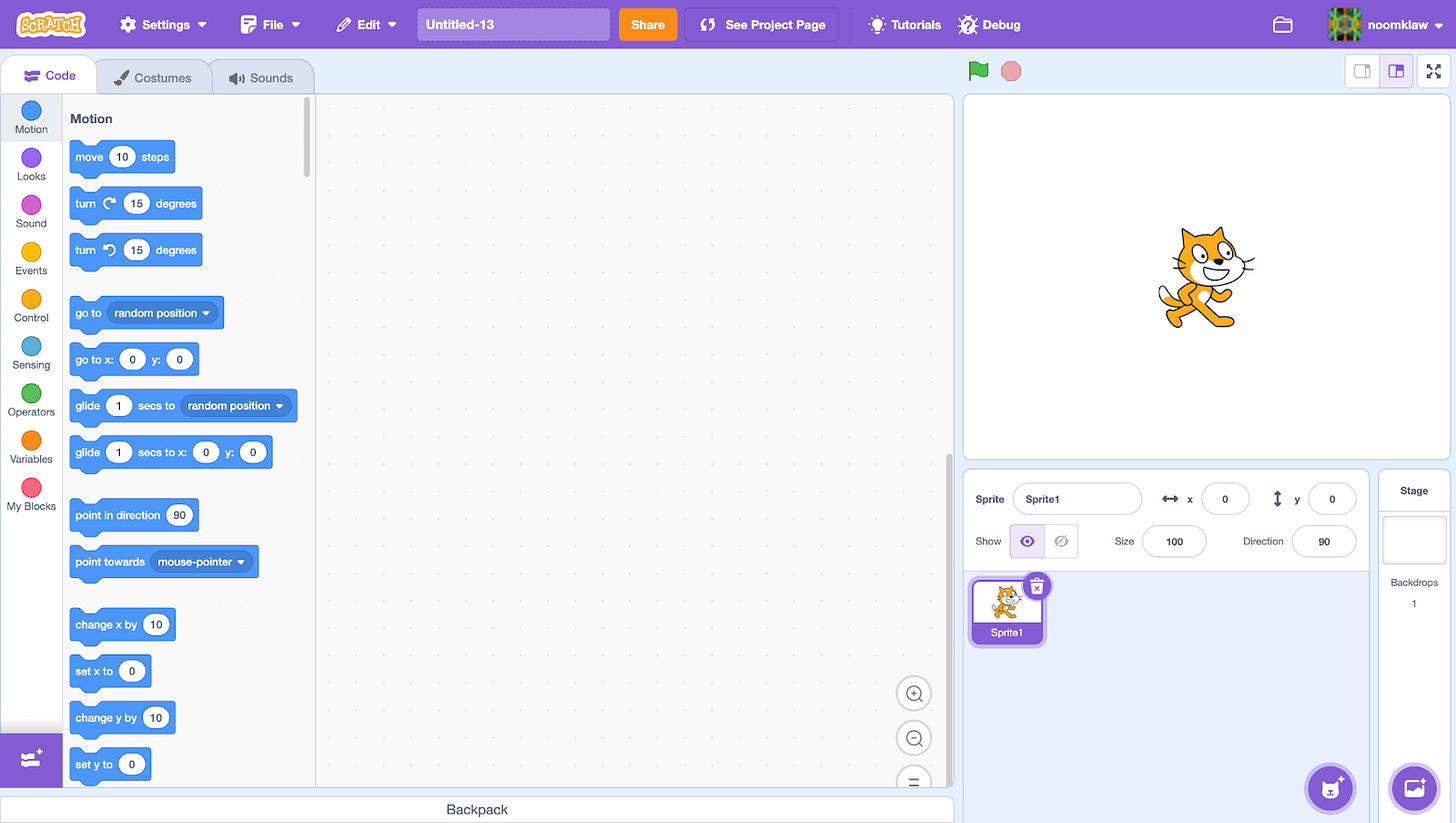Switch to large stage layout
This screenshot has width=1456, height=823.
click(1396, 71)
